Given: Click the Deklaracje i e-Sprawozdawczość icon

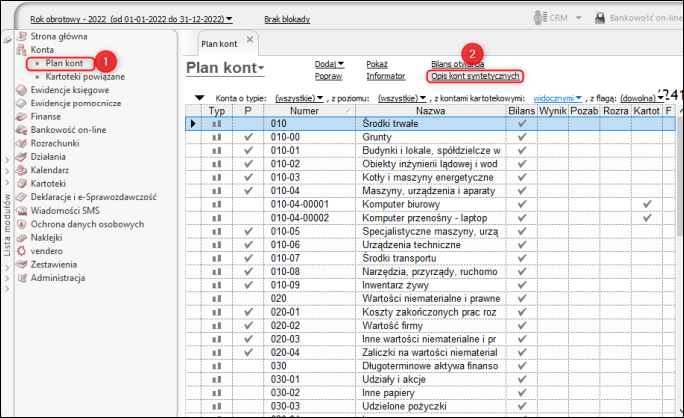Looking at the screenshot, I should click(21, 197).
